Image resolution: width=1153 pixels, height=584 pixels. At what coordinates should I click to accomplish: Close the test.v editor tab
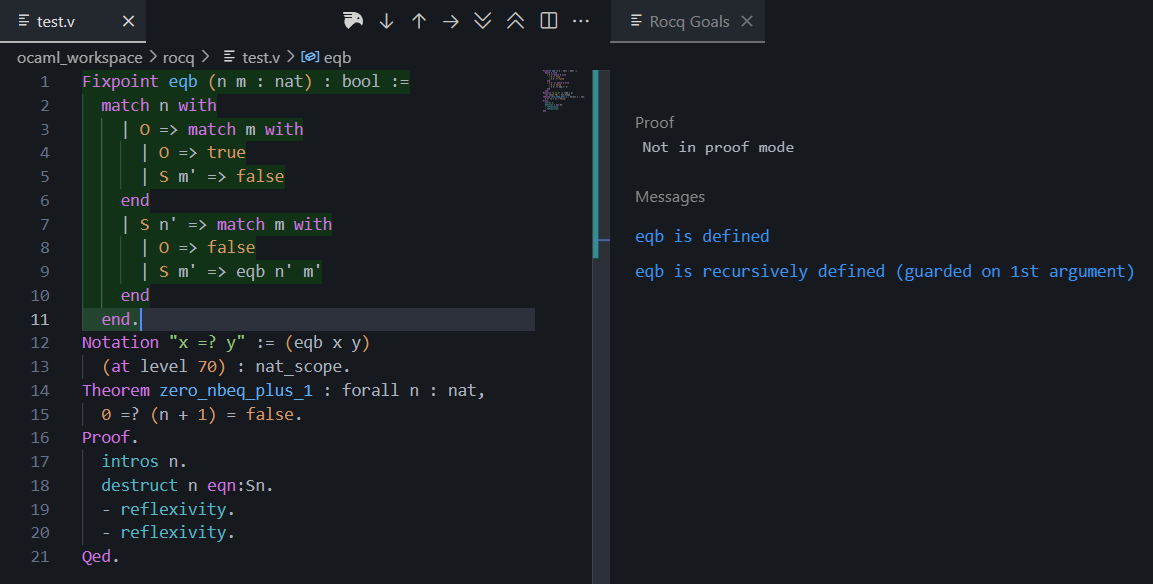(x=128, y=21)
